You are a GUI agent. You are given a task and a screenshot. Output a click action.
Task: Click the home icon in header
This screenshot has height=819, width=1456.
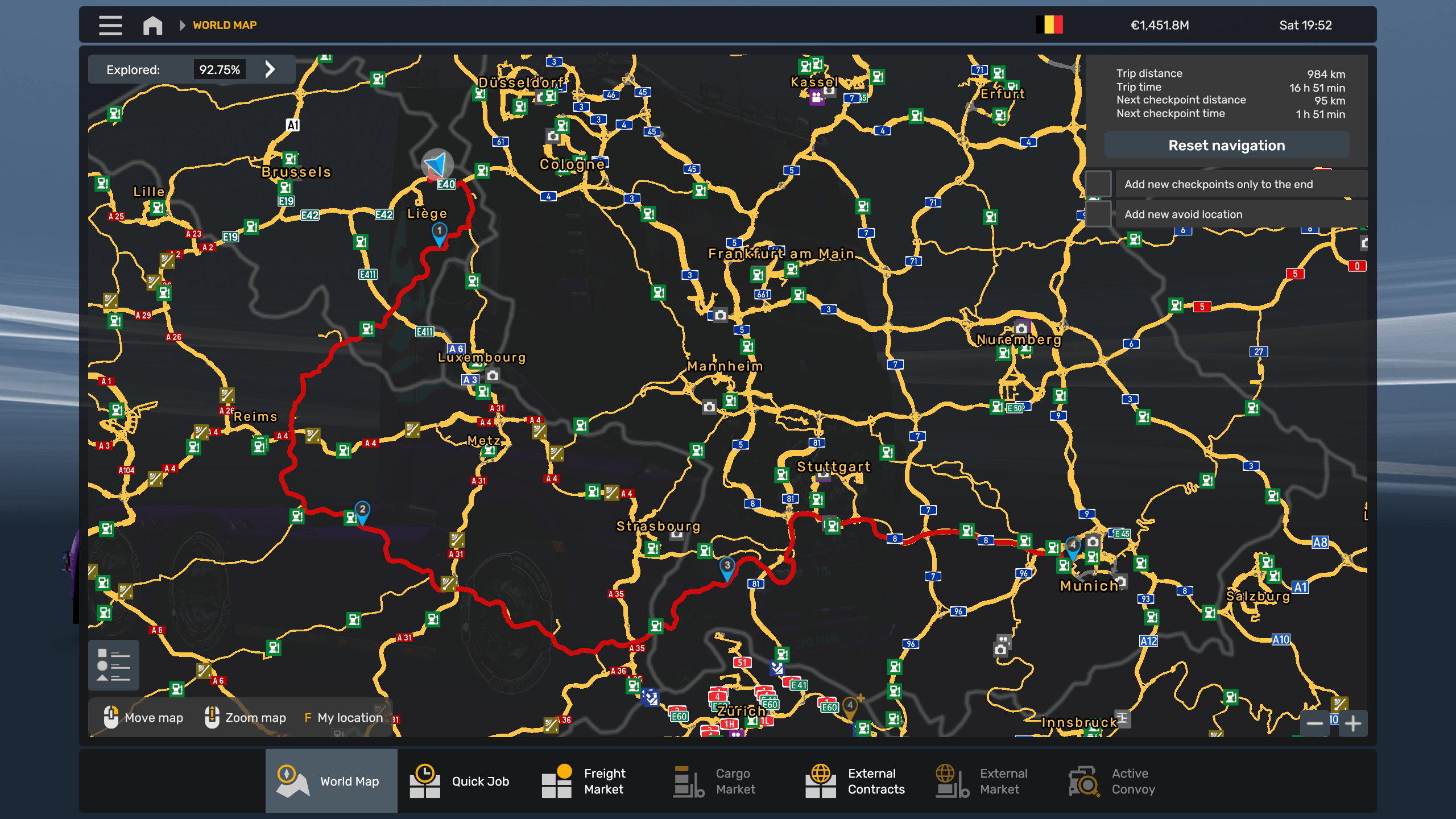coord(152,25)
